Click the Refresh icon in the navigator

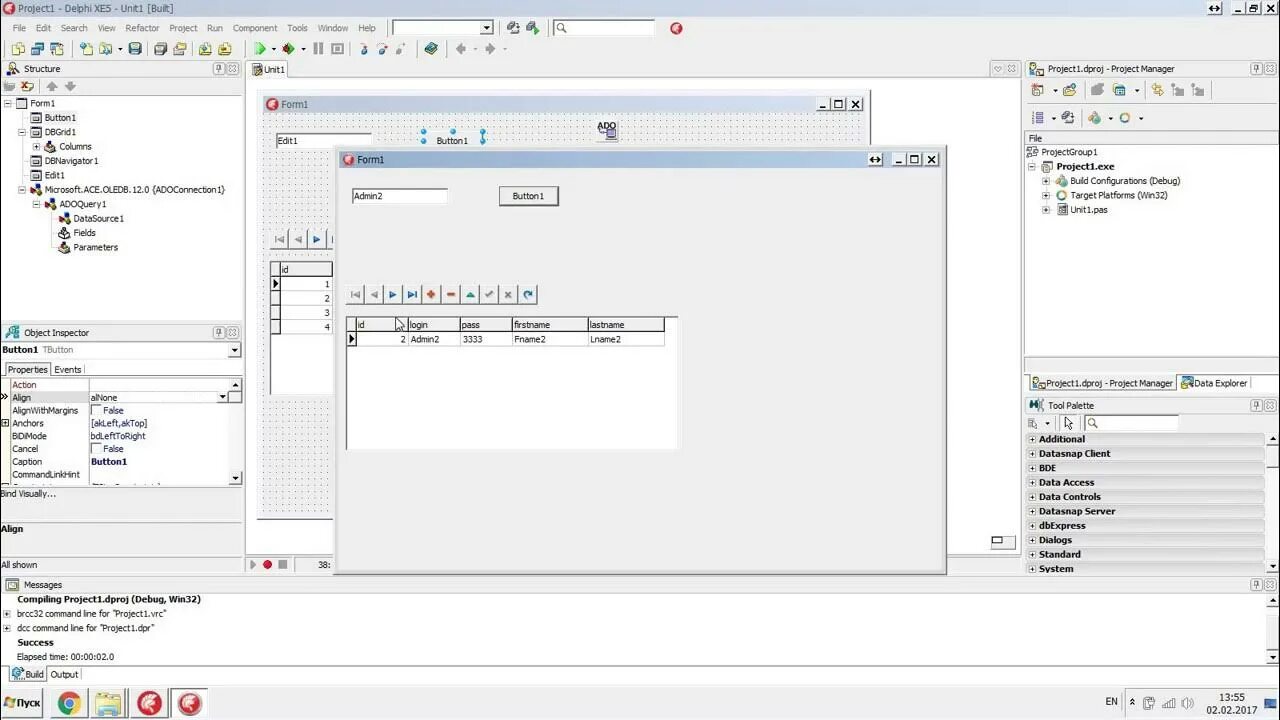528,294
